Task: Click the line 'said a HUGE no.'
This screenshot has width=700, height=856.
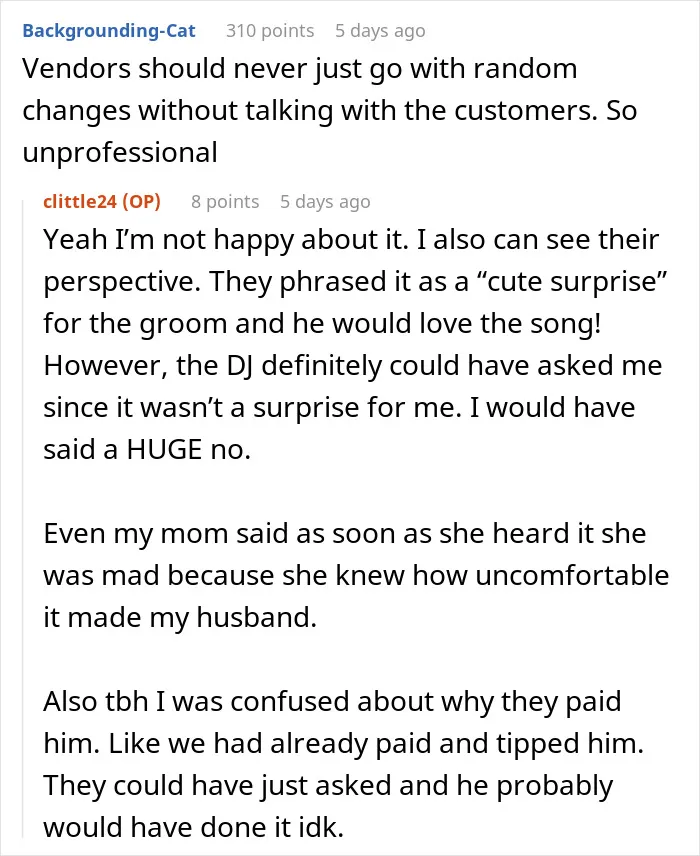Action: 147,449
